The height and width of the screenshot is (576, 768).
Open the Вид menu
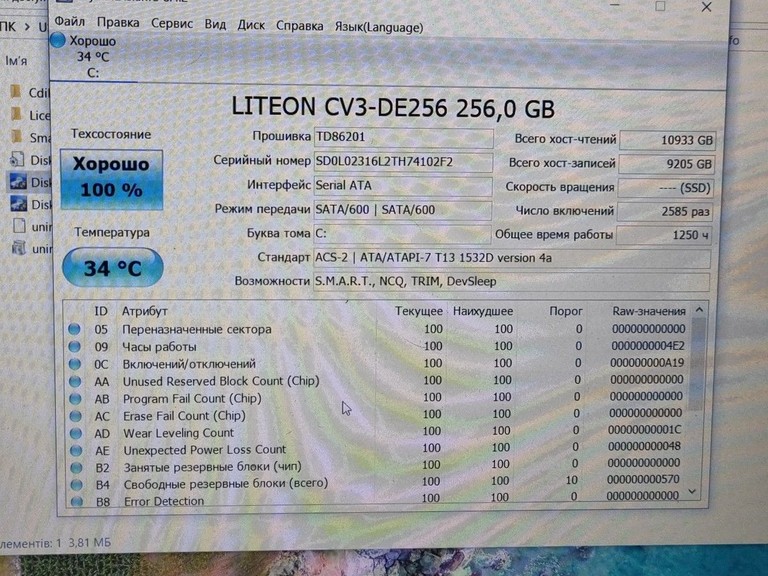tap(215, 24)
